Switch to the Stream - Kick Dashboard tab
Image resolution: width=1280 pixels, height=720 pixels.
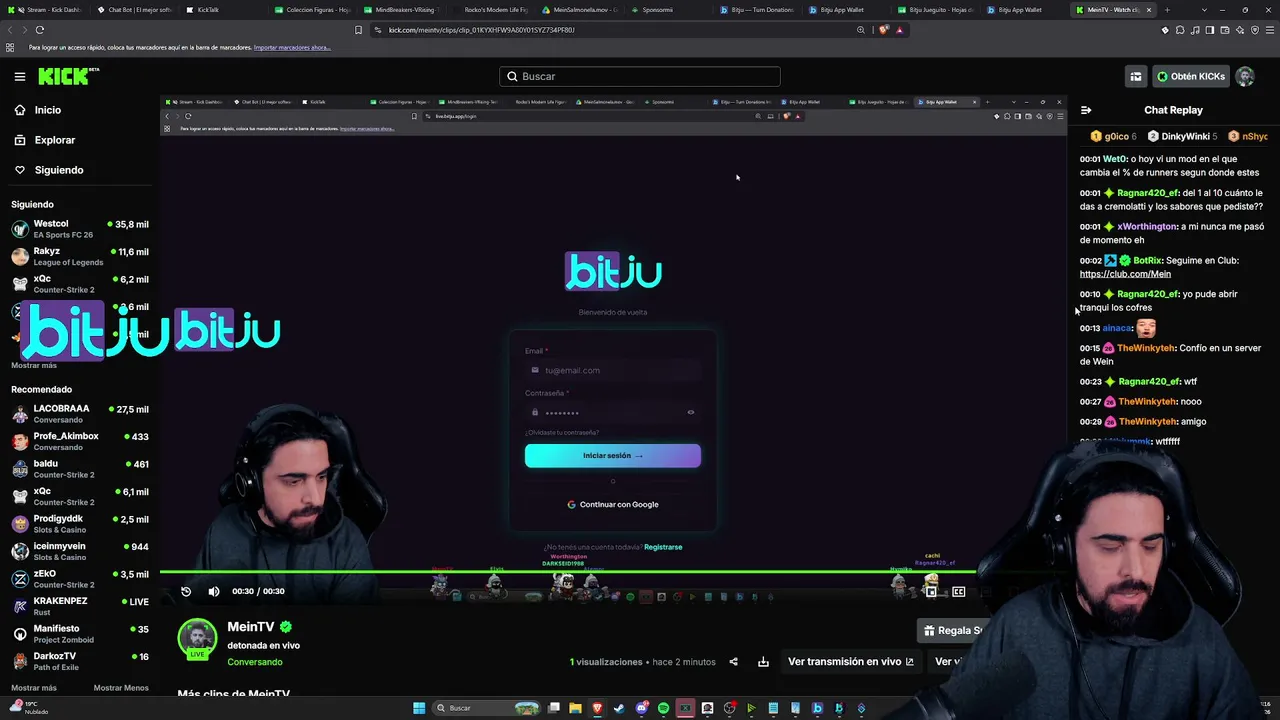click(x=46, y=10)
